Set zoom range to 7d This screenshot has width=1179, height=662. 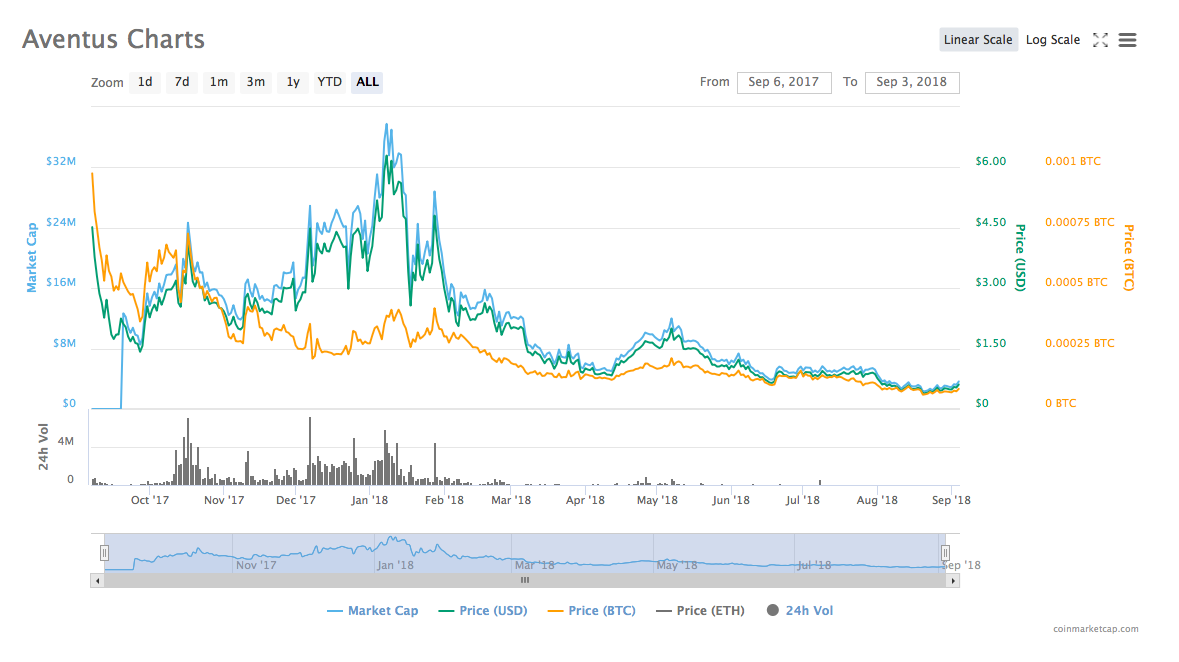pyautogui.click(x=182, y=82)
